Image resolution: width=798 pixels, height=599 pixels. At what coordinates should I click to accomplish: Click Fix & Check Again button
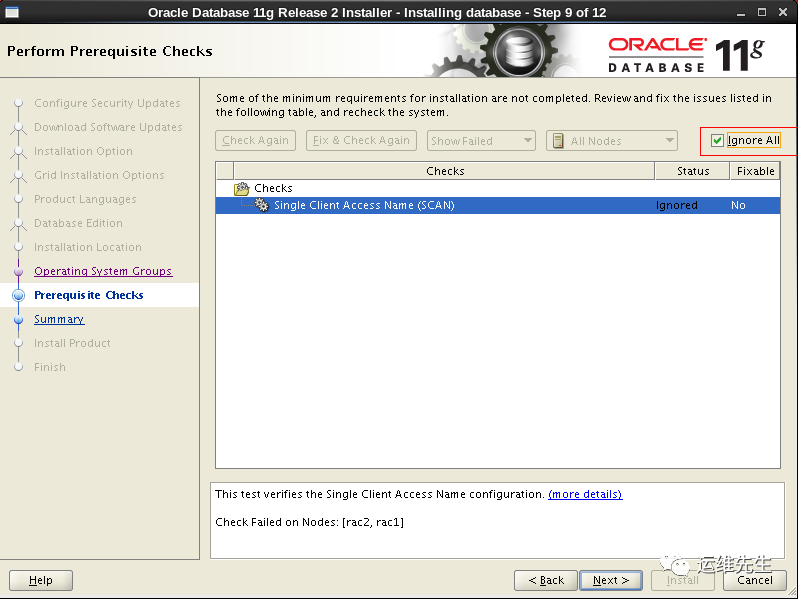[361, 140]
